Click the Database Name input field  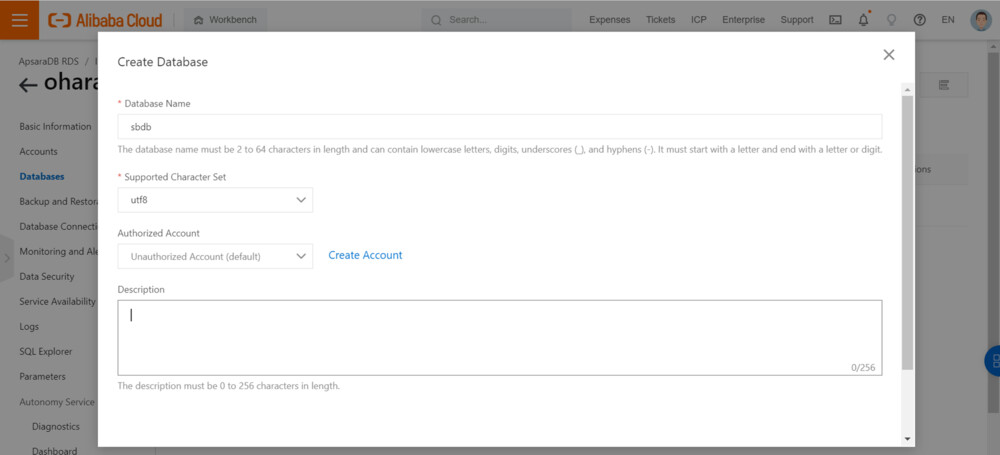499,127
